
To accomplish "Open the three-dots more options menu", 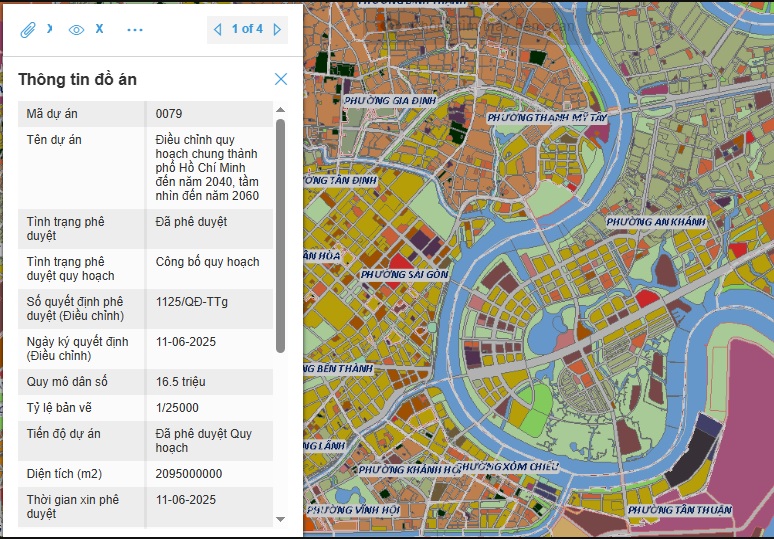I will (x=135, y=30).
